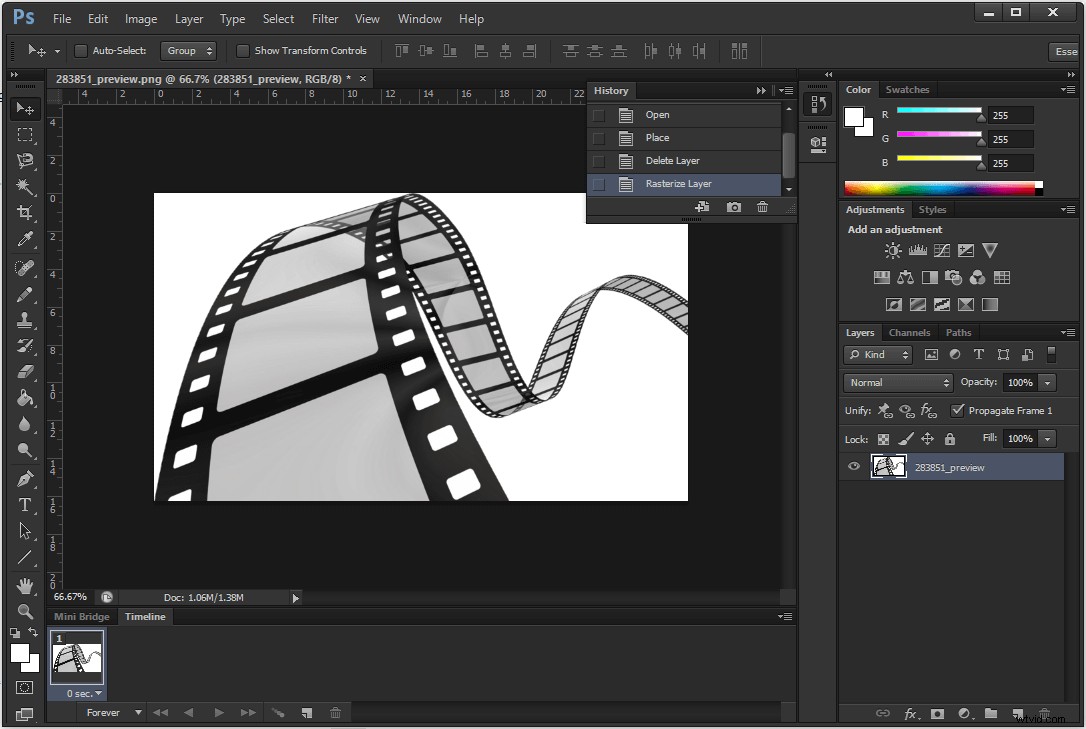This screenshot has height=729, width=1086.
Task: Switch to Mini Bridge panel
Action: pos(81,616)
